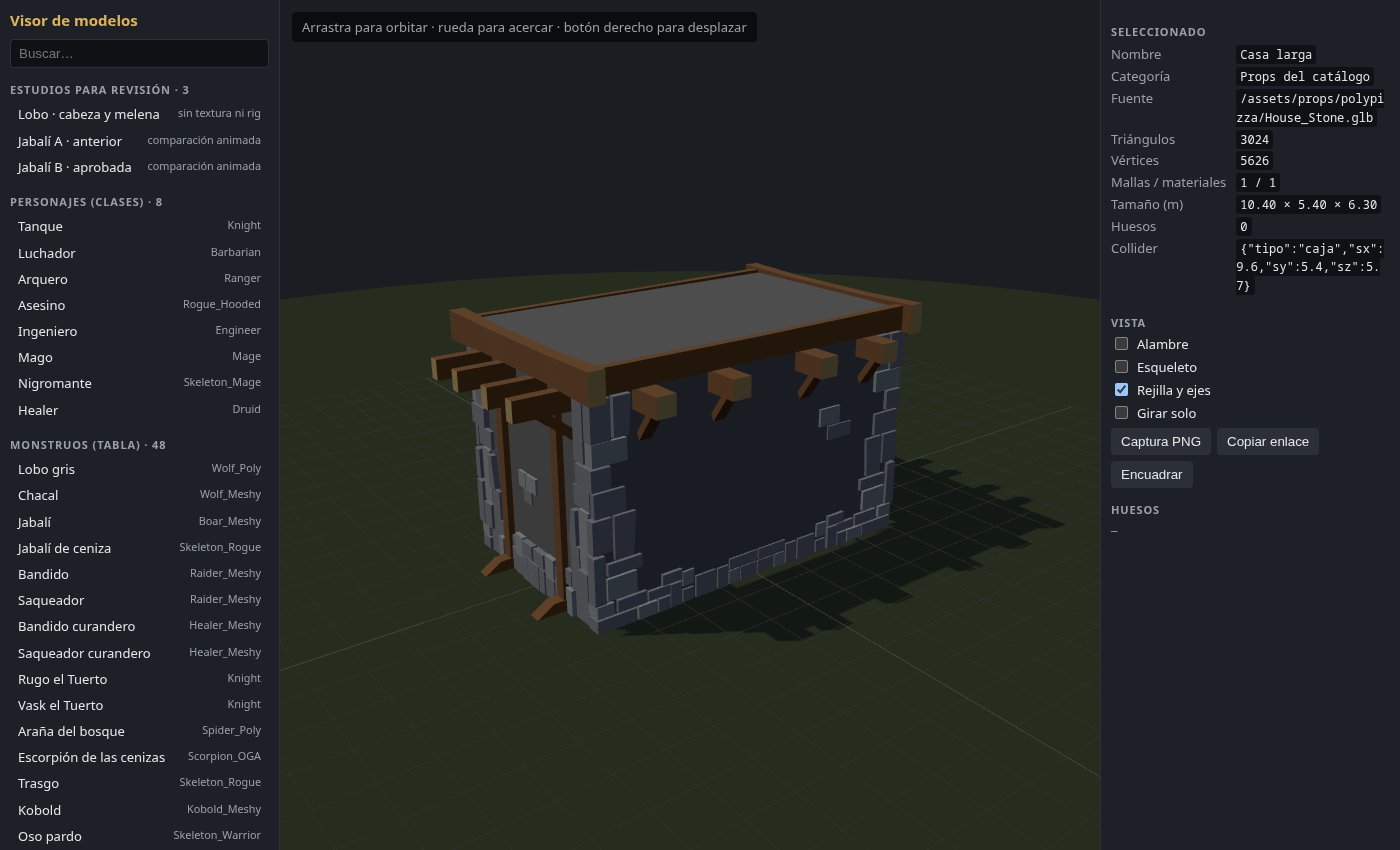Load the Lobo gris monster
1400x850 pixels.
[139, 469]
